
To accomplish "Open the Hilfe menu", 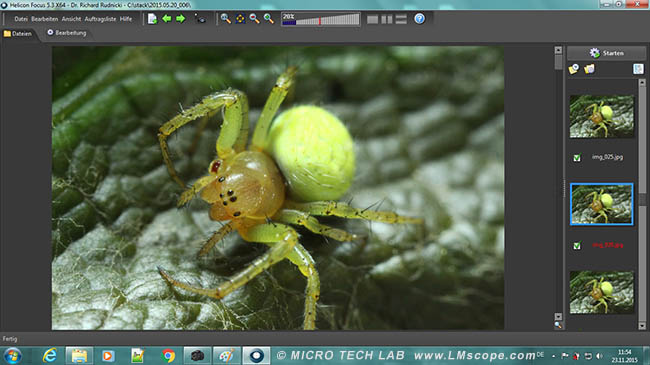I will [x=126, y=19].
